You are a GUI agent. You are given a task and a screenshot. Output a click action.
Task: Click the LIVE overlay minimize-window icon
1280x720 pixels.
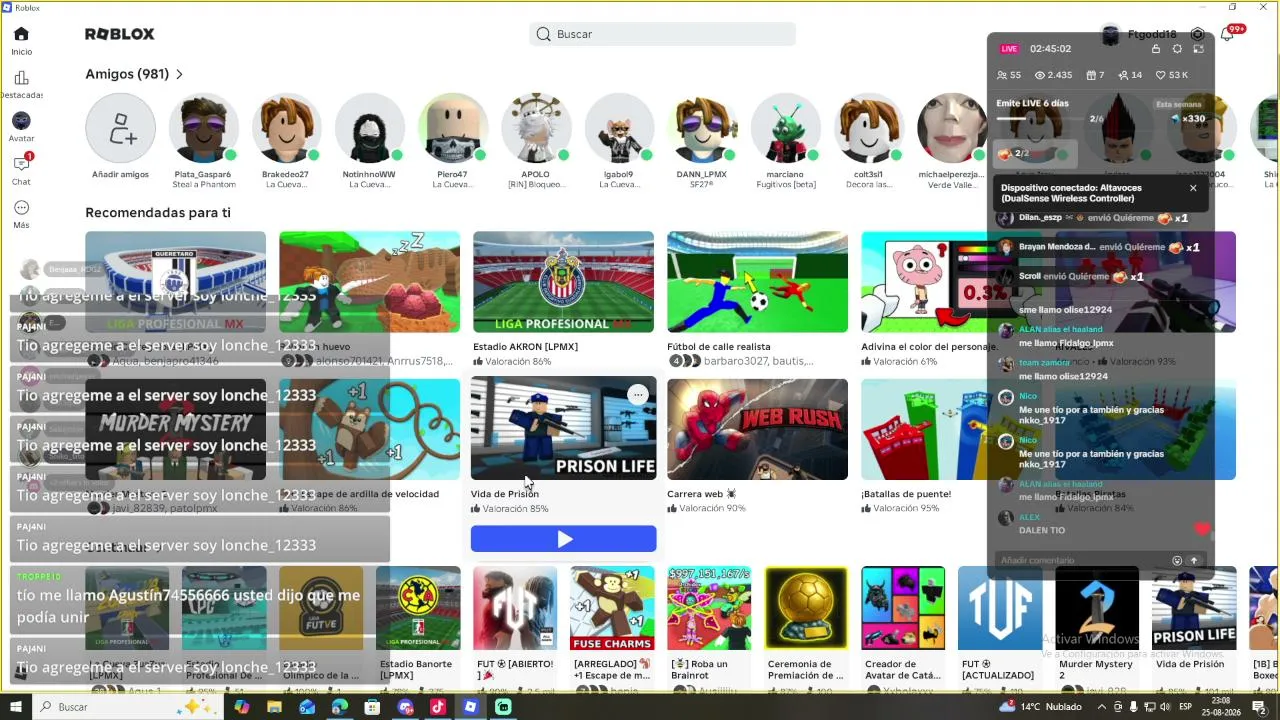point(1198,49)
